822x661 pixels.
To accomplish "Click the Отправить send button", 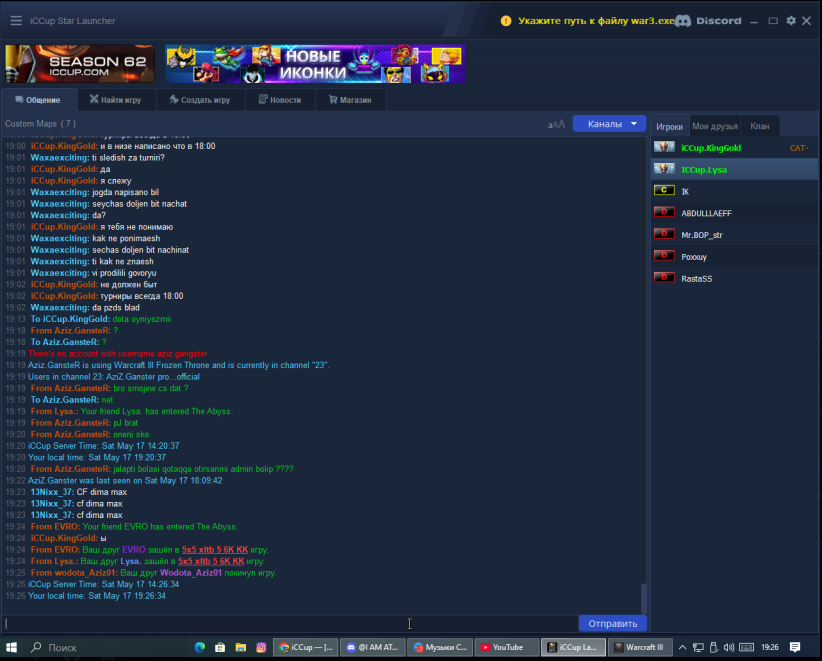I will pyautogui.click(x=612, y=623).
